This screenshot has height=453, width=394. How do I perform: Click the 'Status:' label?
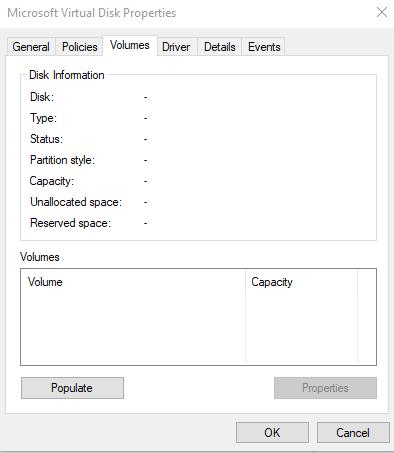click(x=46, y=139)
